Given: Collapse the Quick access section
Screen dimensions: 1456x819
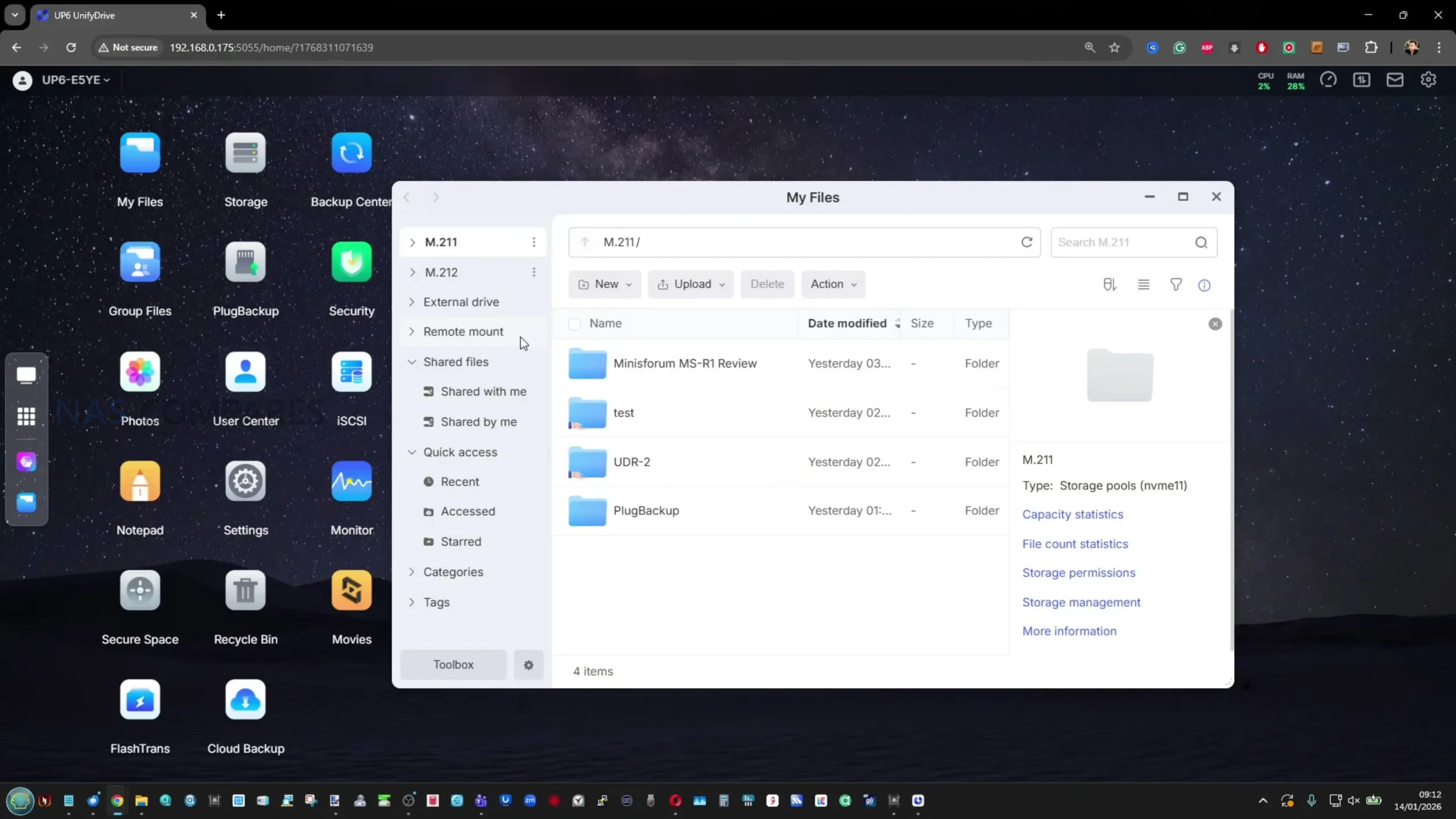Looking at the screenshot, I should click(x=412, y=452).
